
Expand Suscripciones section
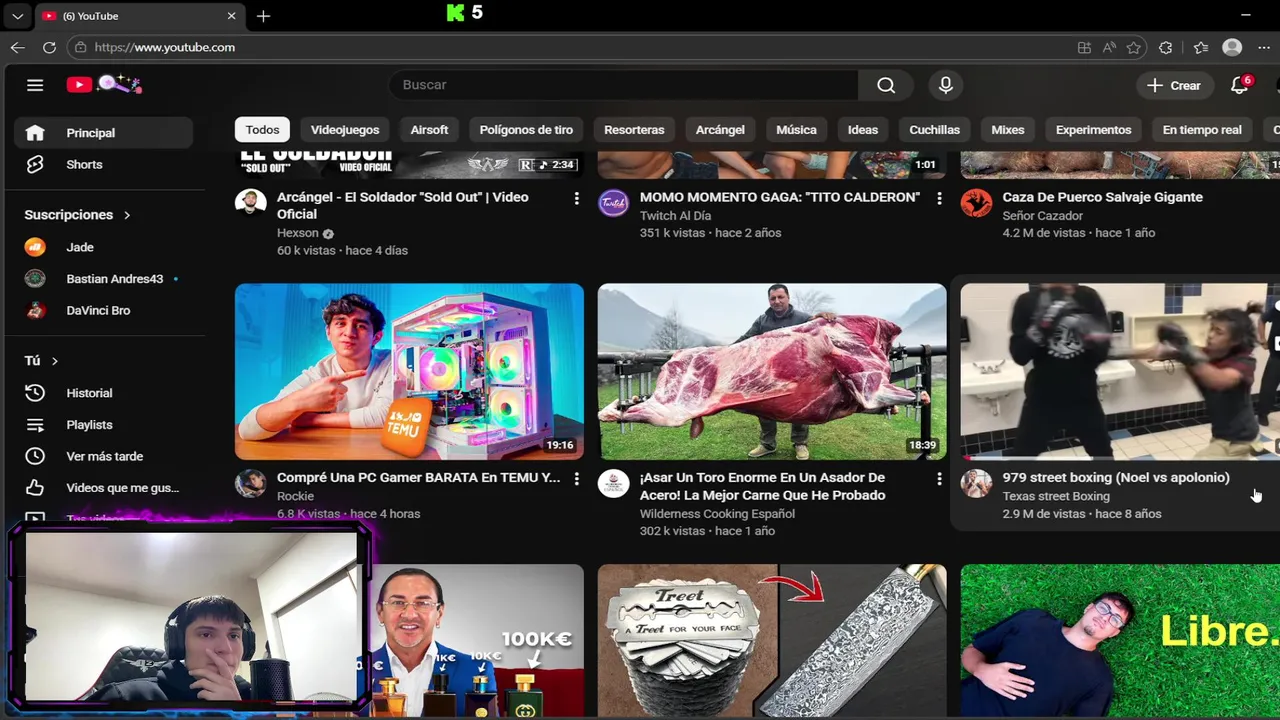(78, 215)
